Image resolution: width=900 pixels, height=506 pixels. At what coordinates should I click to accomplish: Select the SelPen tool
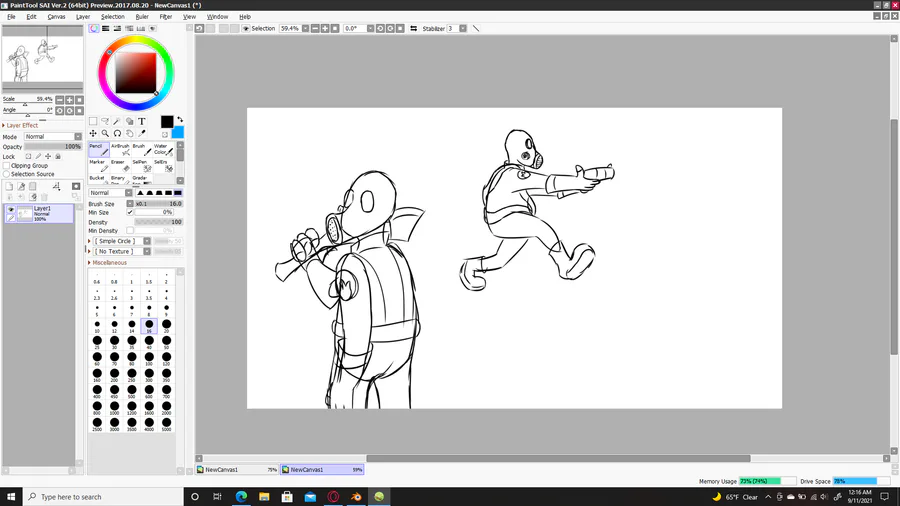tap(142, 165)
